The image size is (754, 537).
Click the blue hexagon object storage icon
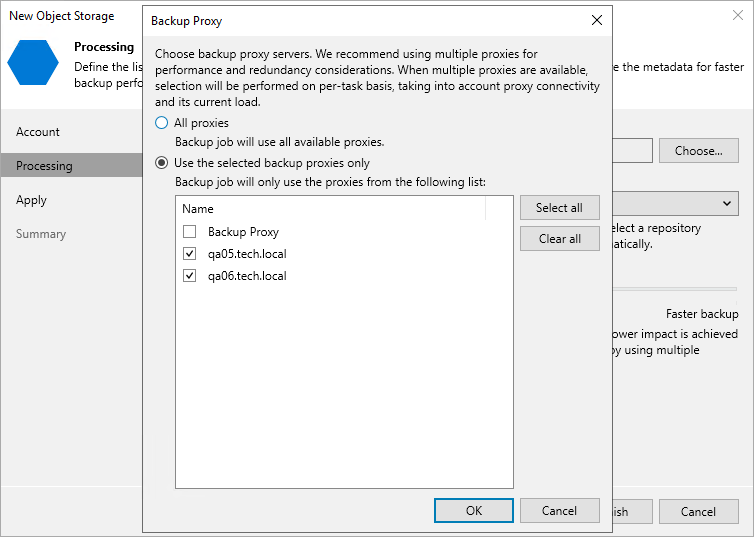pyautogui.click(x=33, y=62)
